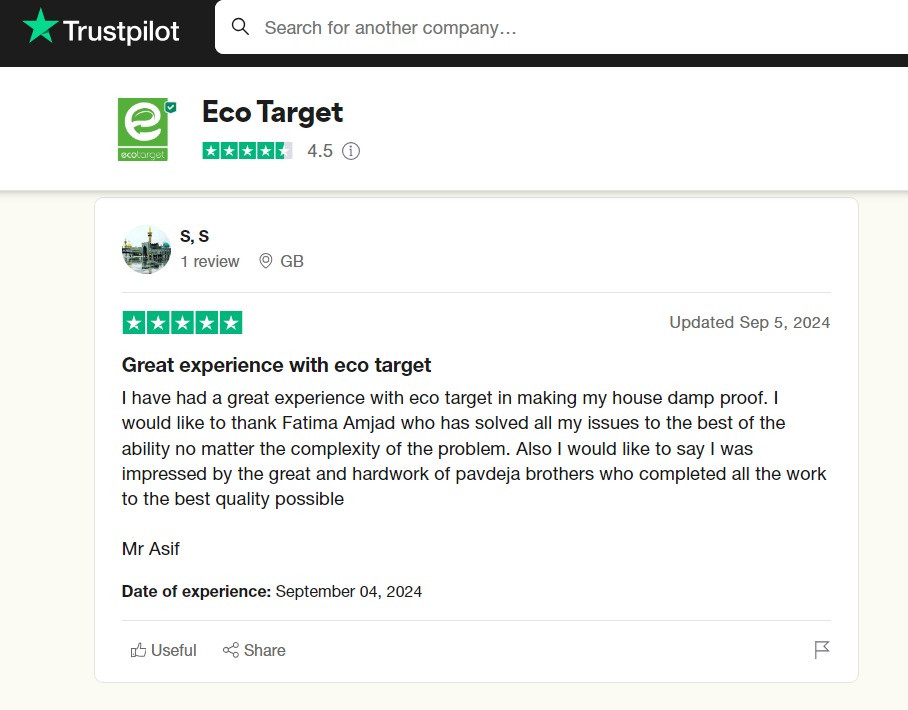Click the company 4.5 star rating bar
The width and height of the screenshot is (908, 710).
[247, 151]
